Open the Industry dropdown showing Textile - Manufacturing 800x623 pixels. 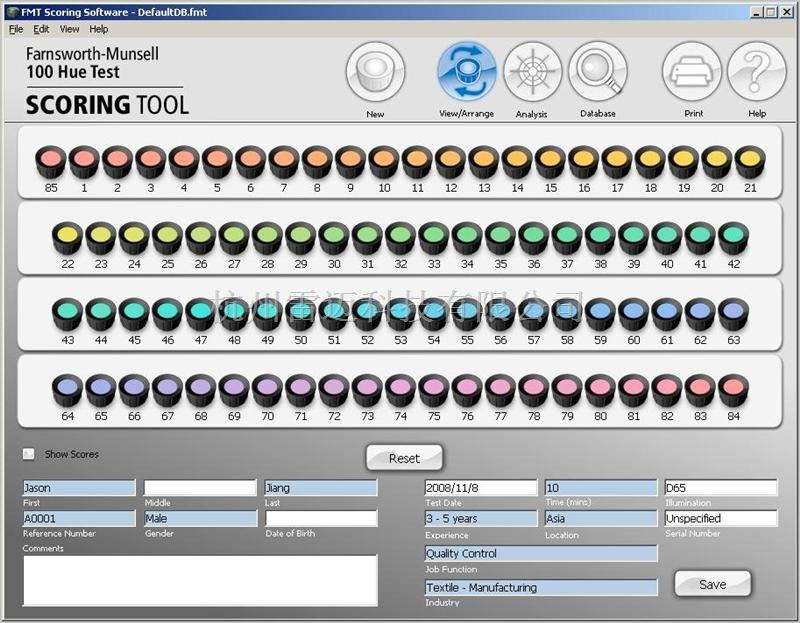[541, 587]
